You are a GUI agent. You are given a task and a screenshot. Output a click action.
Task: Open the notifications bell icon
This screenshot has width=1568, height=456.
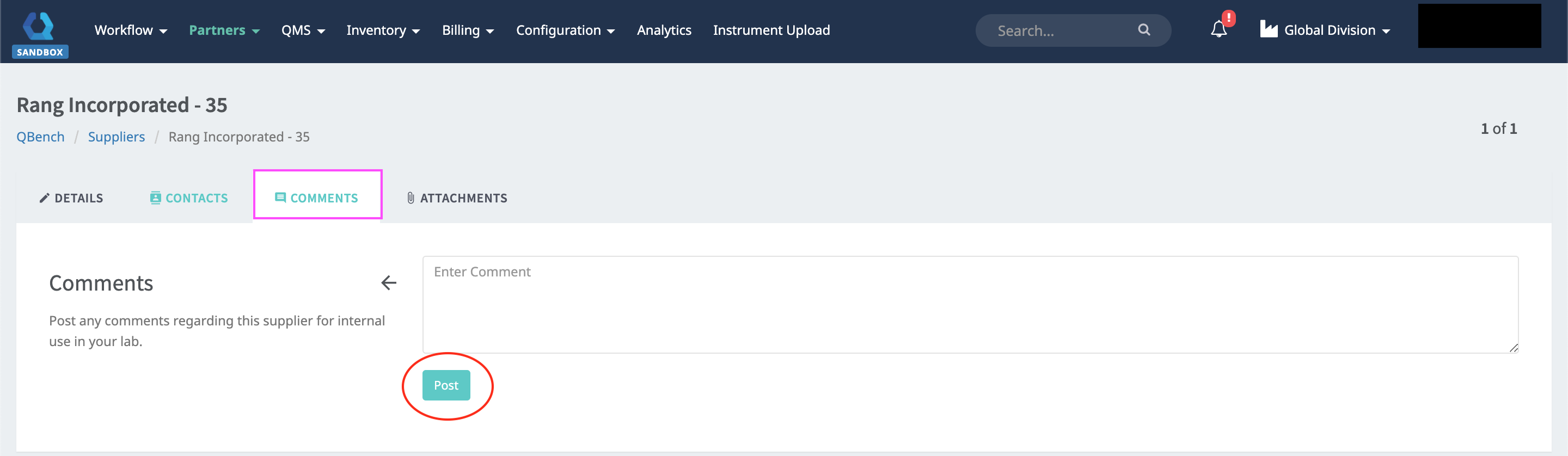tap(1218, 30)
